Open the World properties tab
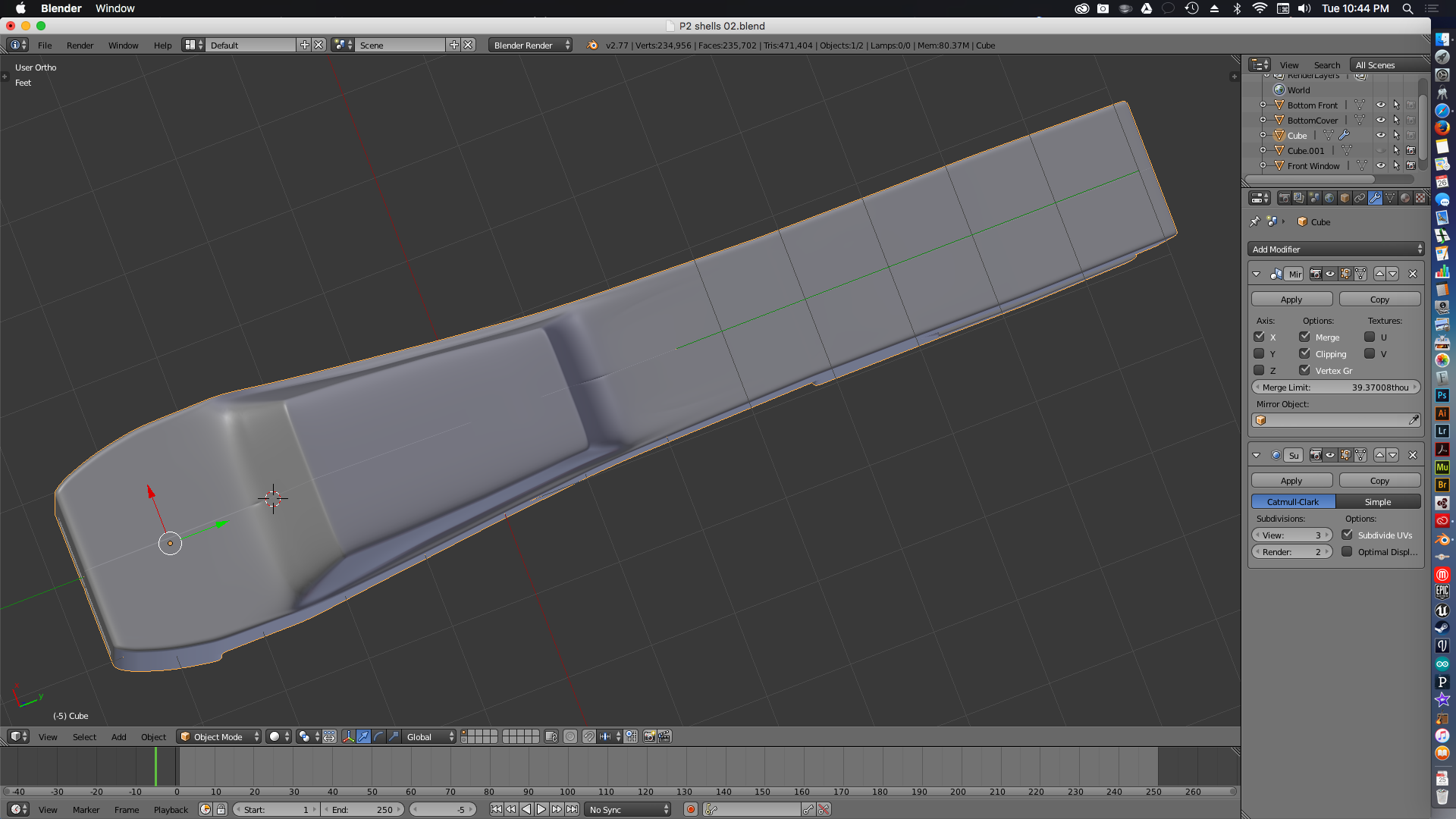Image resolution: width=1456 pixels, height=819 pixels. [1329, 198]
